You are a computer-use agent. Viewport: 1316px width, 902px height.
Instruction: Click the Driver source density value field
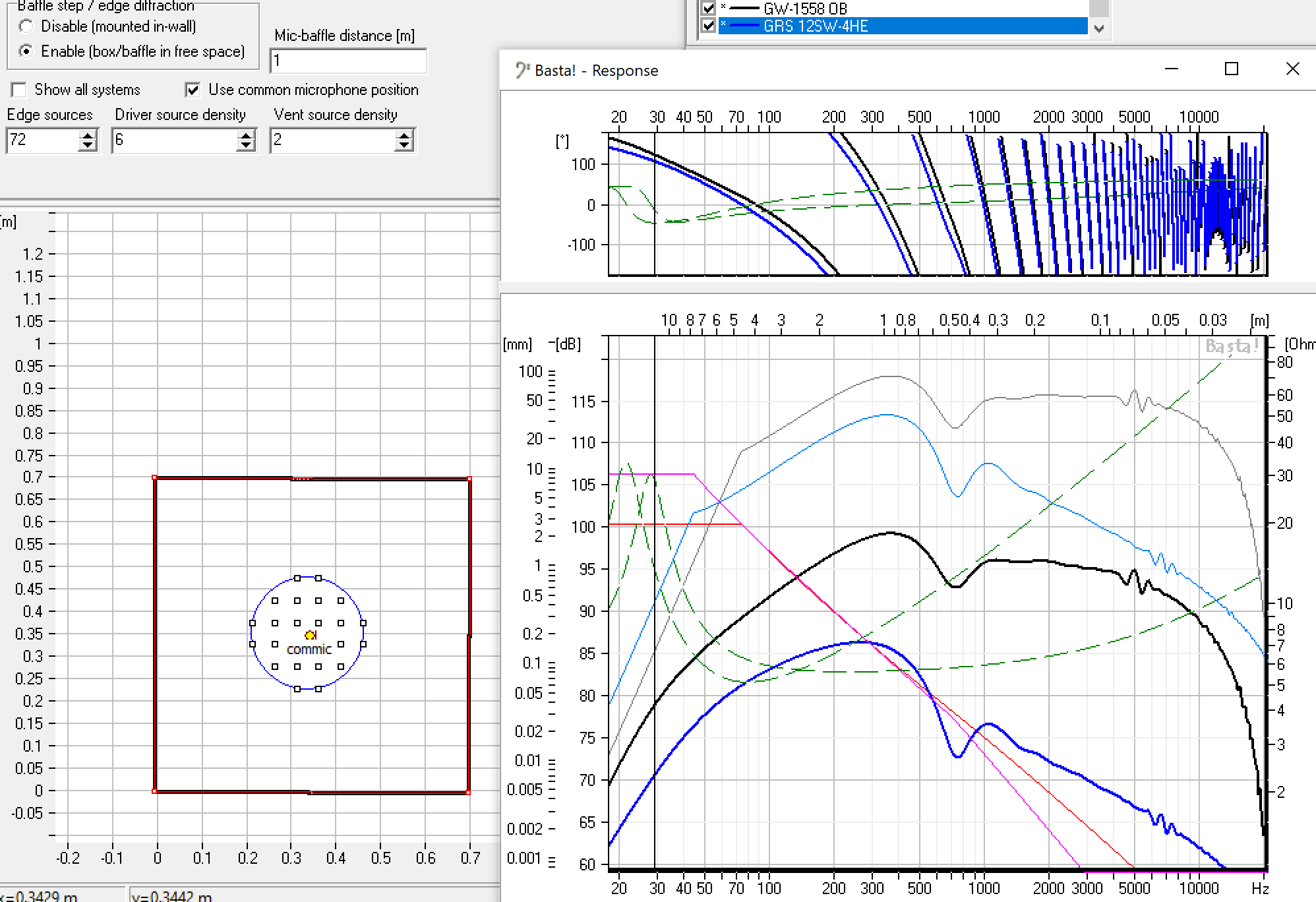(x=175, y=140)
